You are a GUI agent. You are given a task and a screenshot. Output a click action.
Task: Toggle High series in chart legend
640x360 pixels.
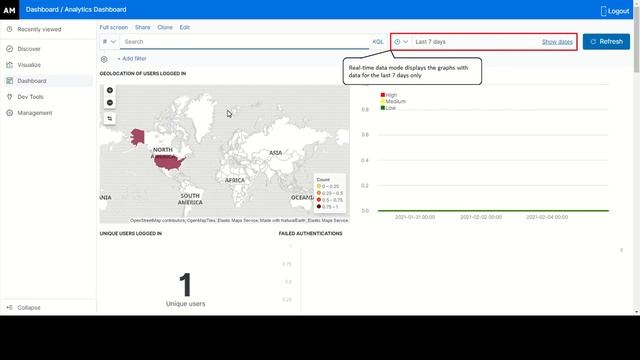click(x=389, y=95)
